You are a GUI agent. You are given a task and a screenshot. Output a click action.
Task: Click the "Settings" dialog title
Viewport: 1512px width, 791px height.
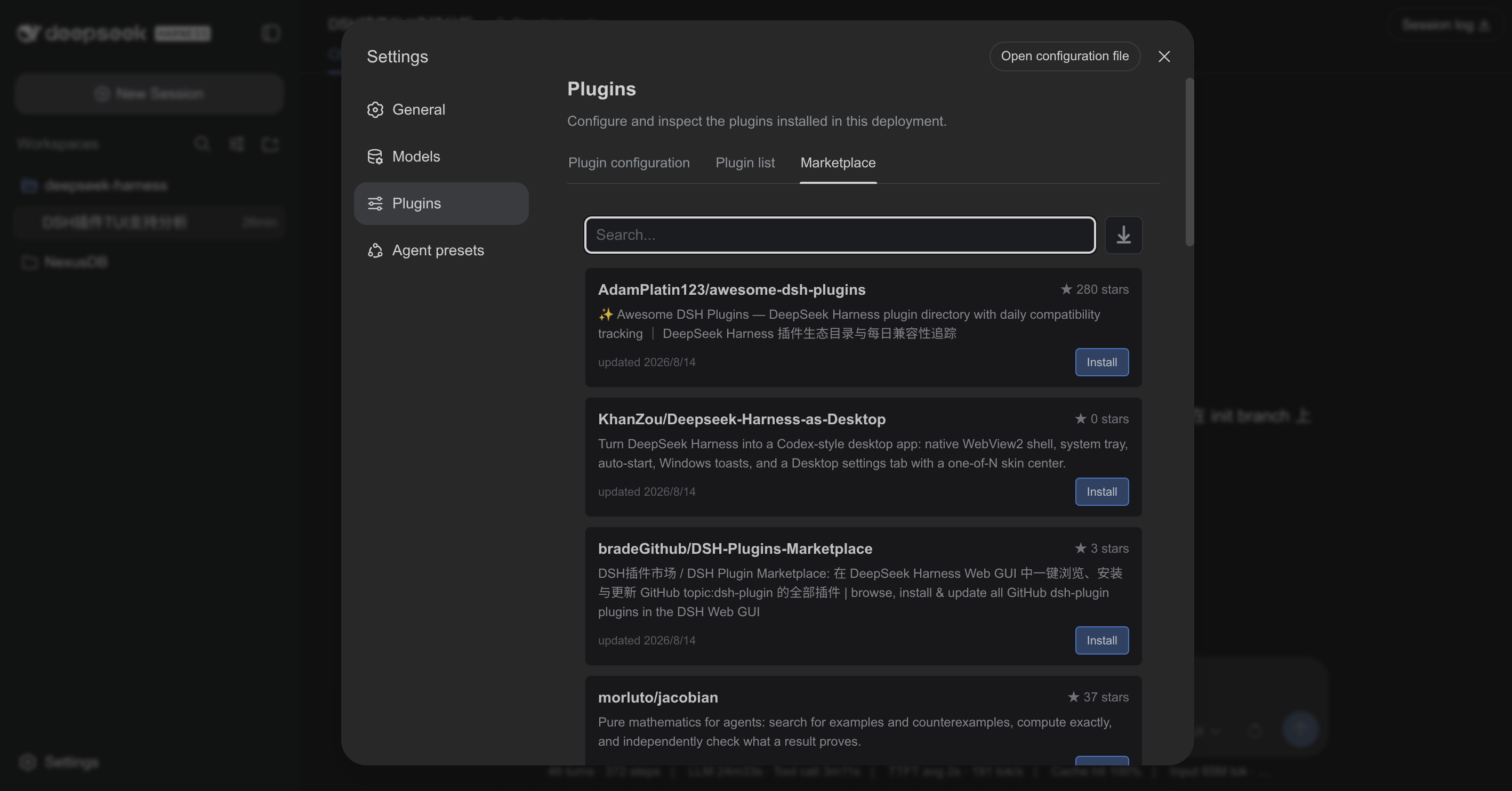397,57
